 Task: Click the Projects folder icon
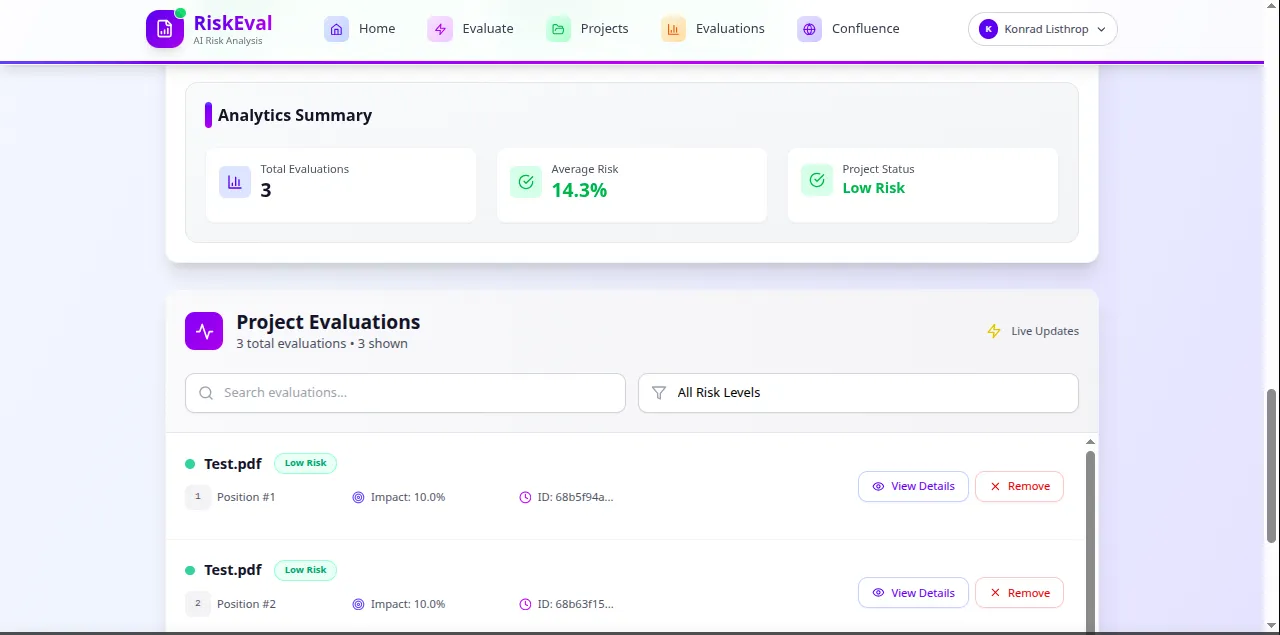[x=558, y=29]
